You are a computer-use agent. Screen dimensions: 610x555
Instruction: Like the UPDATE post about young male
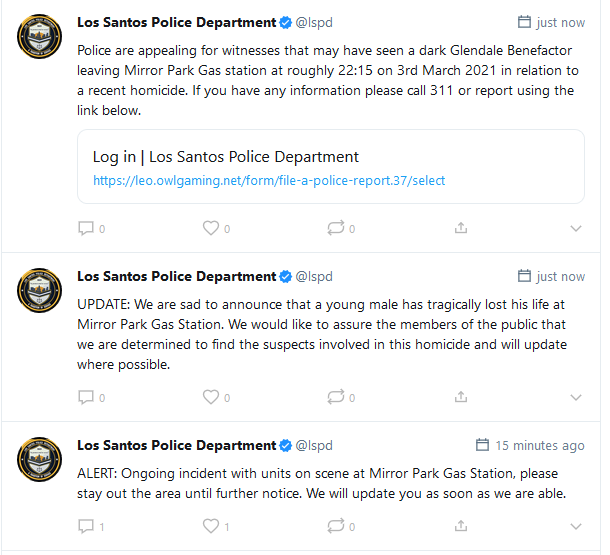[210, 397]
